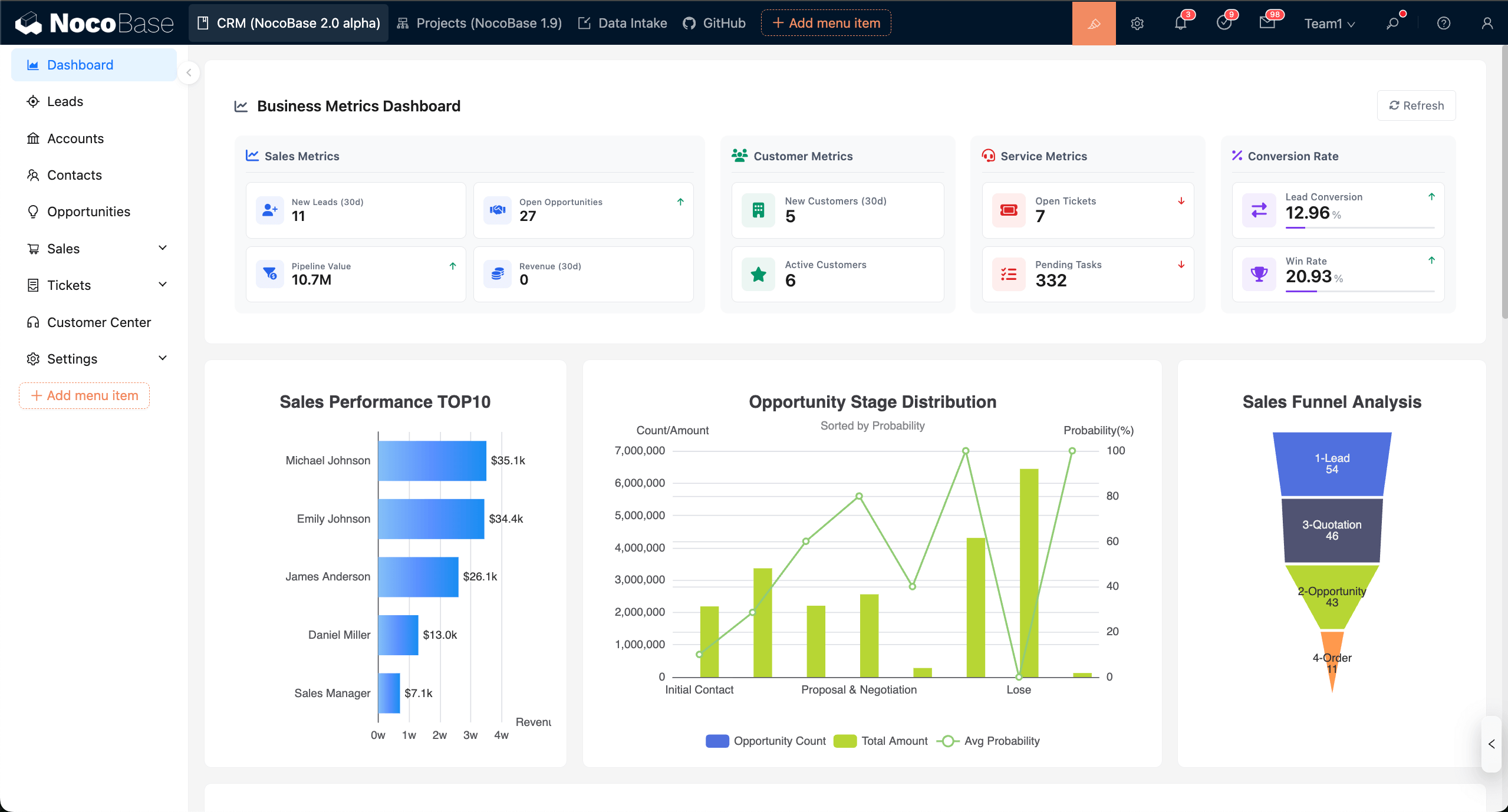Click the search icon in the header
The image size is (1508, 812).
point(1392,23)
